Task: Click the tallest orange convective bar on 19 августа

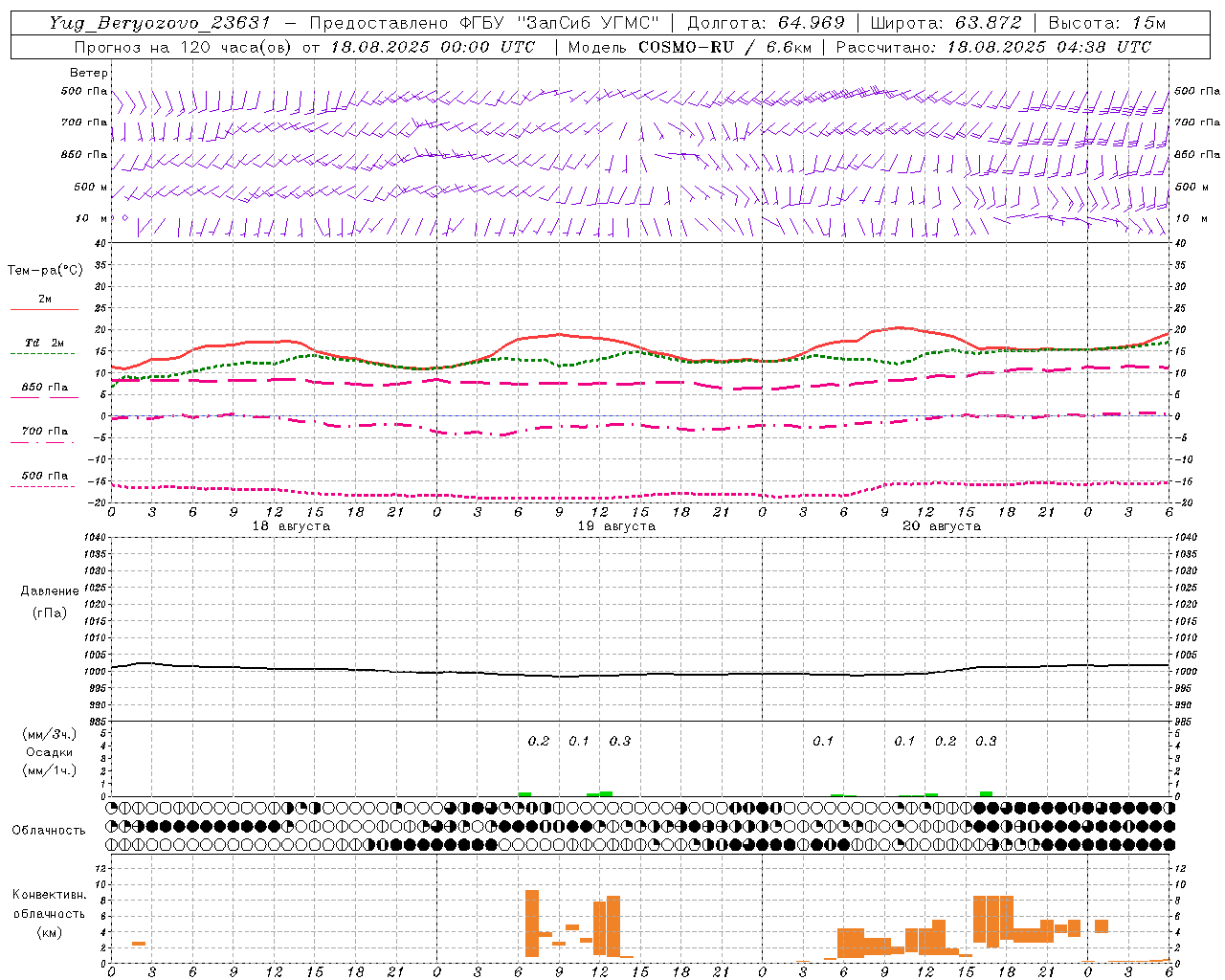Action: (532, 924)
